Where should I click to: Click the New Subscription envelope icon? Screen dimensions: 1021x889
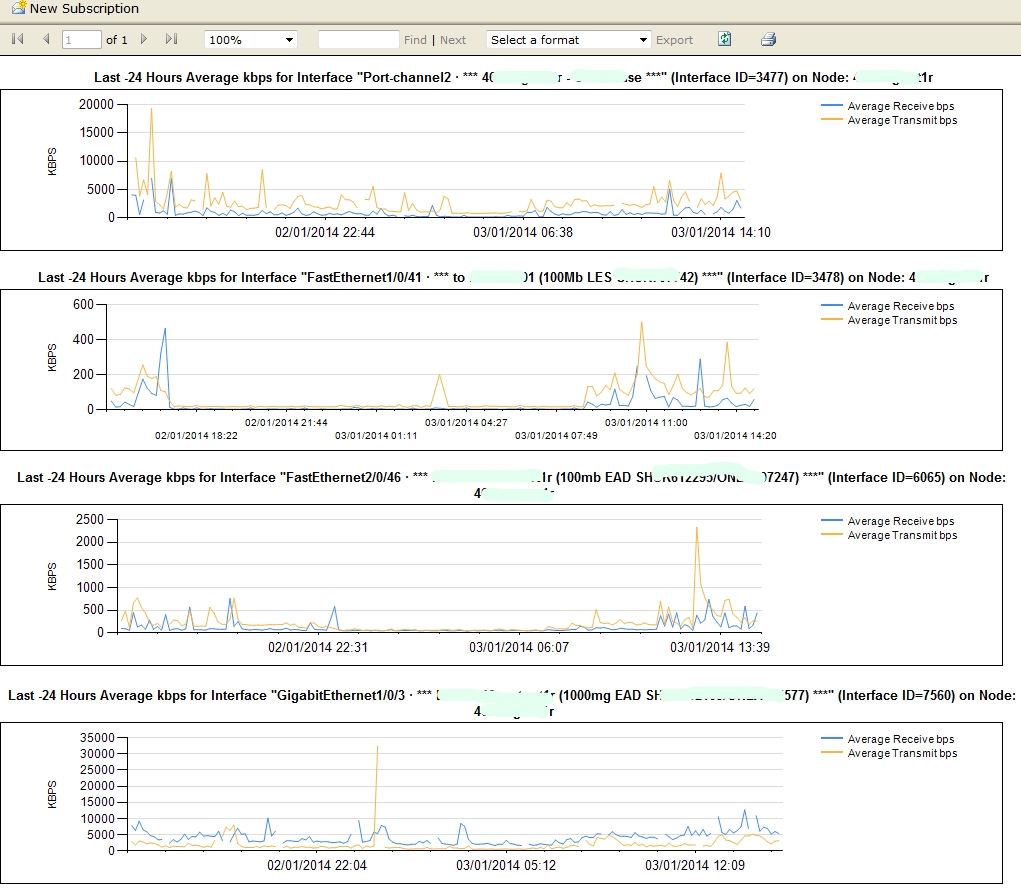pos(19,8)
